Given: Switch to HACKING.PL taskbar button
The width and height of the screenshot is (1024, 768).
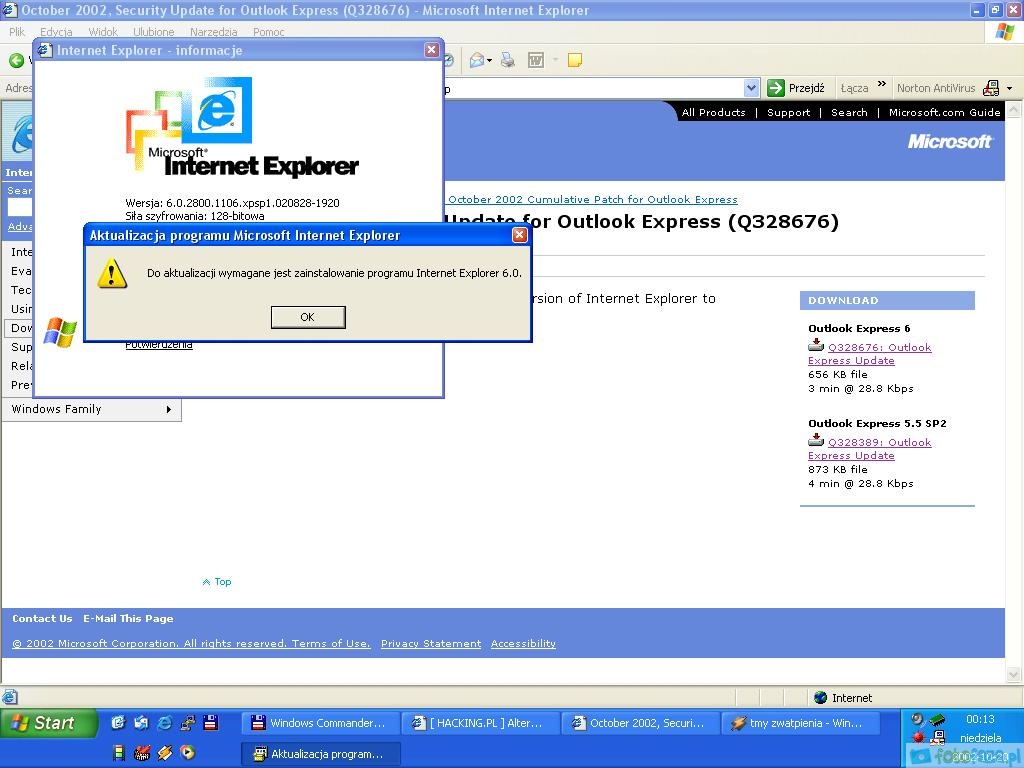Looking at the screenshot, I should tap(480, 723).
